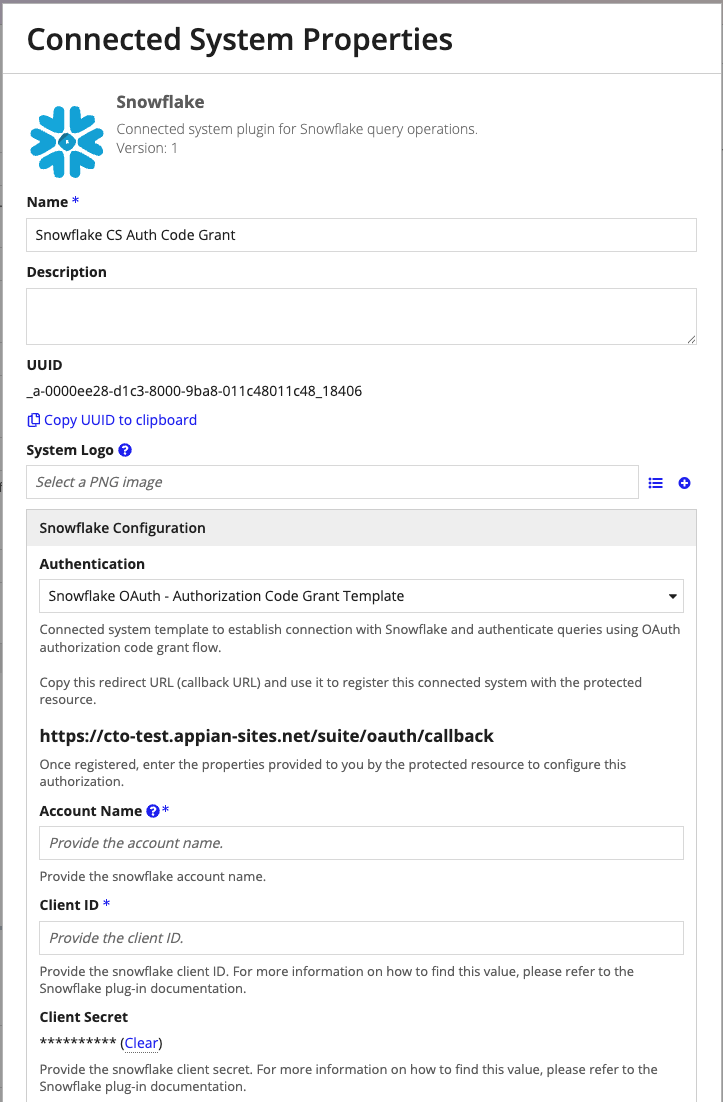The image size is (723, 1102).
Task: Clear the Client Secret value
Action: pyautogui.click(x=141, y=1043)
